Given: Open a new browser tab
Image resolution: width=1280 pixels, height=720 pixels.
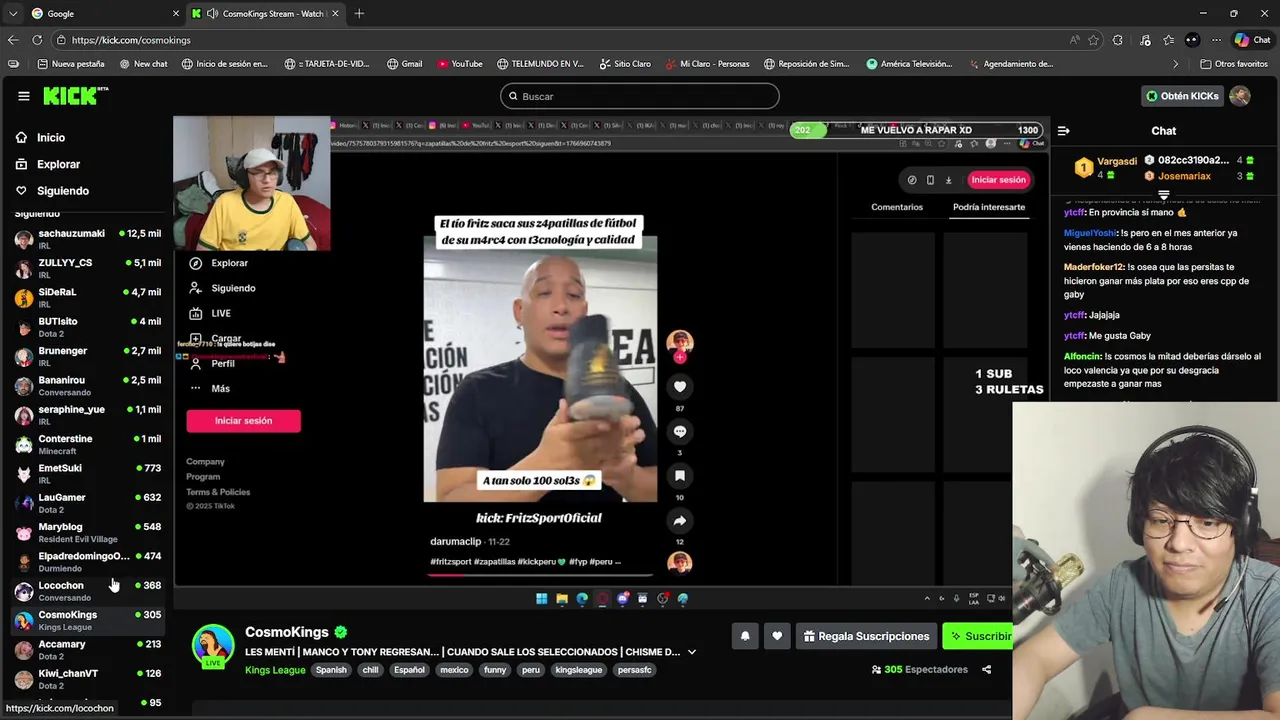Looking at the screenshot, I should (359, 13).
